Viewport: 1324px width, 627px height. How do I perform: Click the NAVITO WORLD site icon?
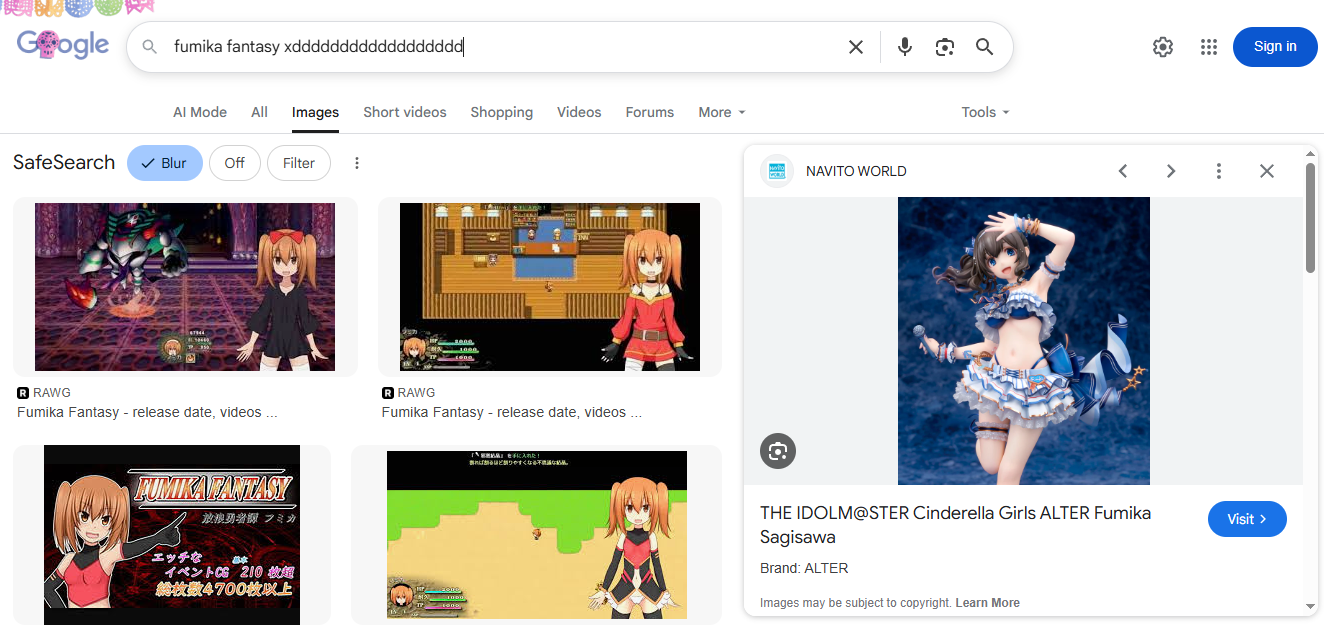tap(777, 171)
